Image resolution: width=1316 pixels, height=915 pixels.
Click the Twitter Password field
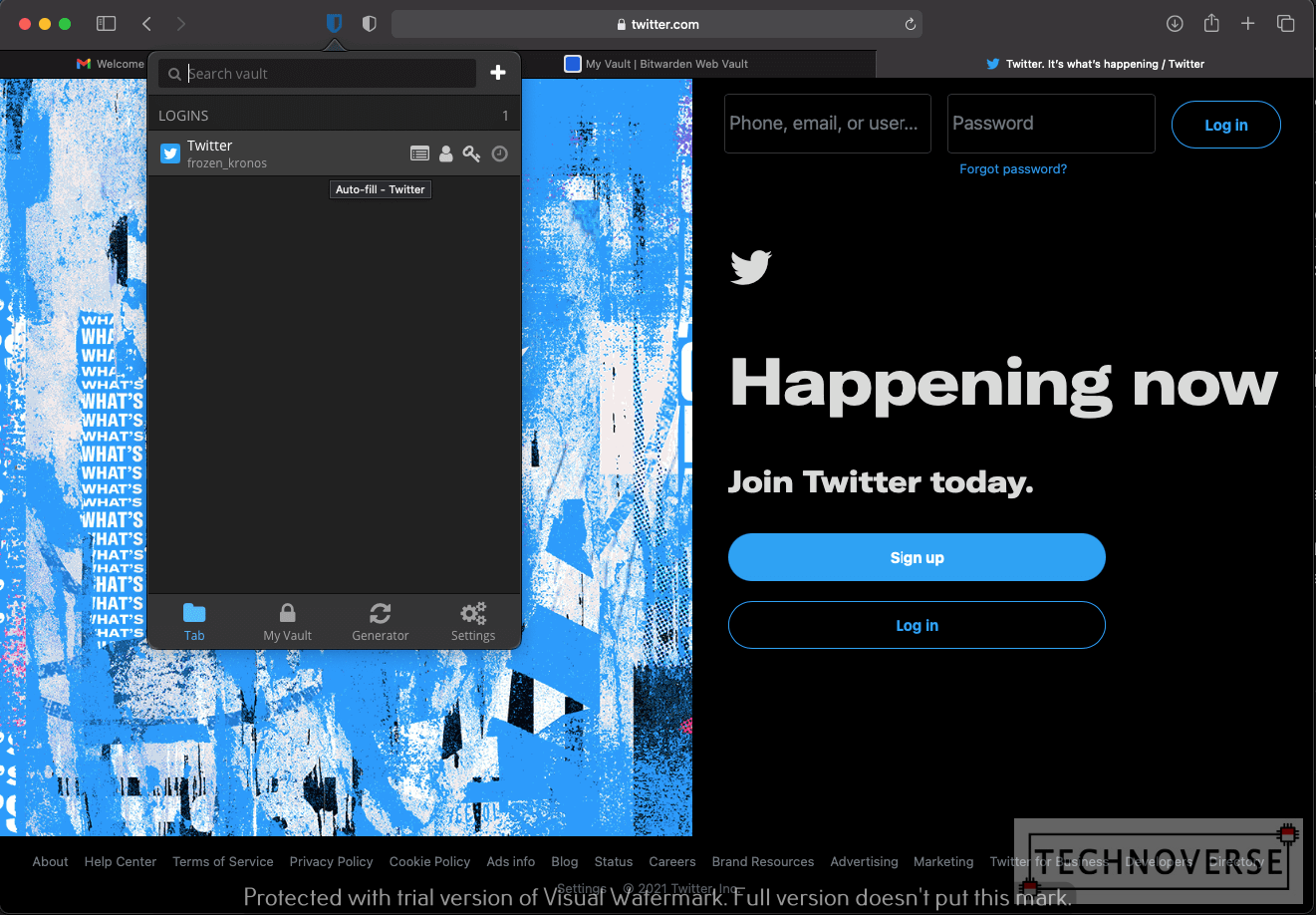(1051, 124)
